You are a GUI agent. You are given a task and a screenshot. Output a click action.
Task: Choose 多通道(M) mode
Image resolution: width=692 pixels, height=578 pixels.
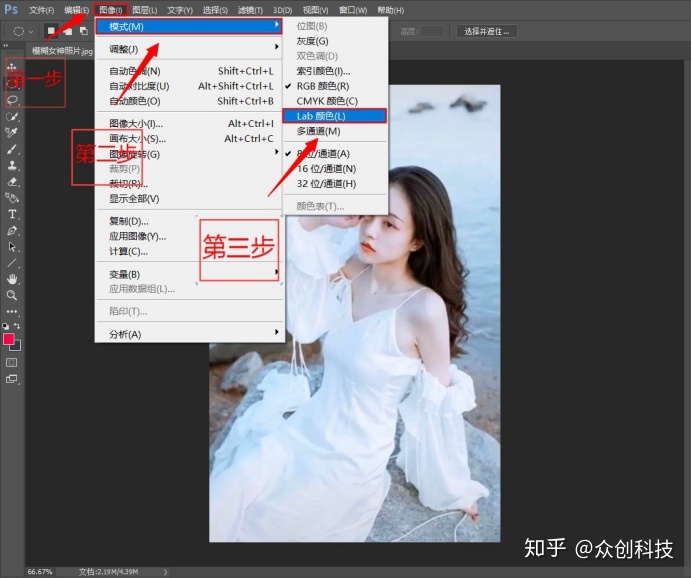coord(335,131)
